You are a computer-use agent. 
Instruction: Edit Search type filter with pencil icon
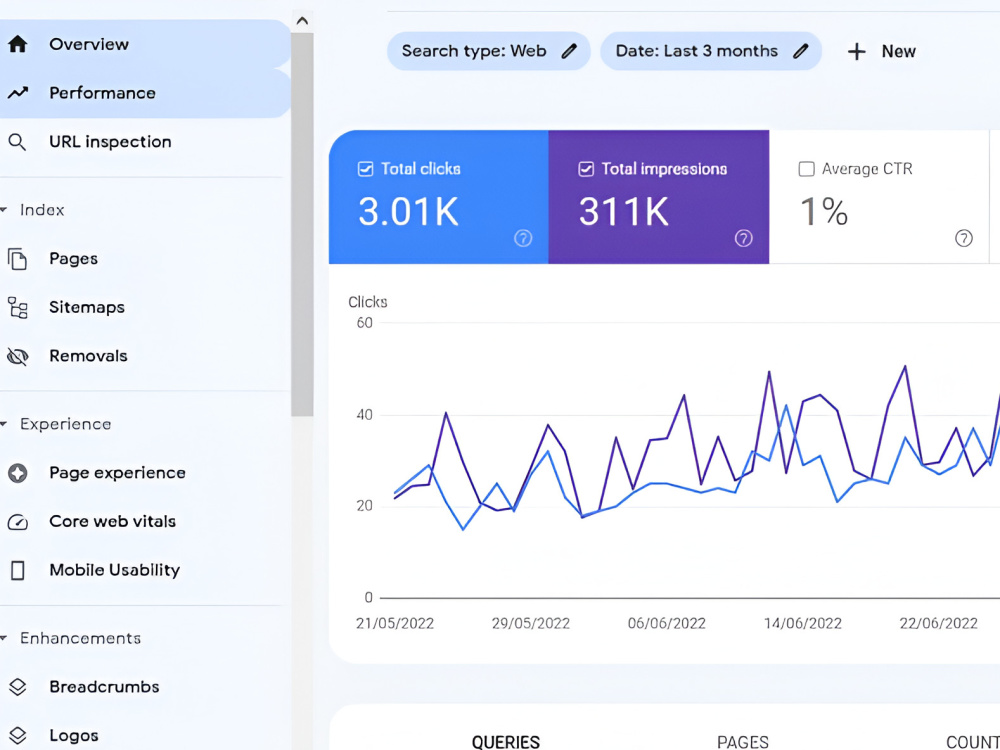point(569,51)
